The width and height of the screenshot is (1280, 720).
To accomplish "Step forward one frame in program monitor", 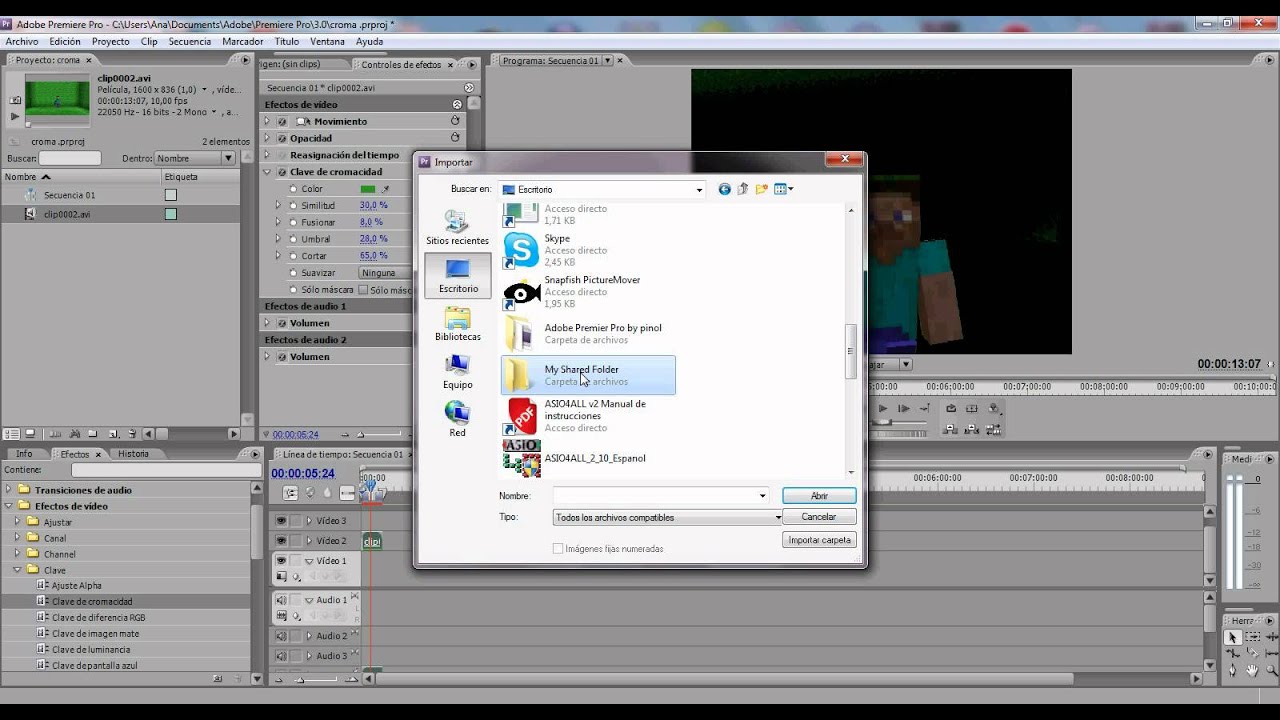I will coord(904,409).
